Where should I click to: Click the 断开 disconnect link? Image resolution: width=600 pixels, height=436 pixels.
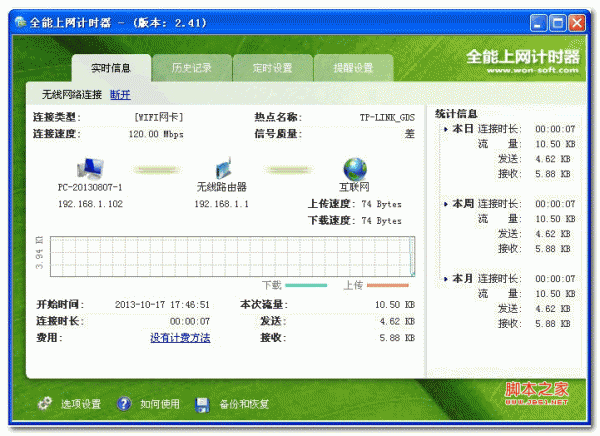pos(120,94)
